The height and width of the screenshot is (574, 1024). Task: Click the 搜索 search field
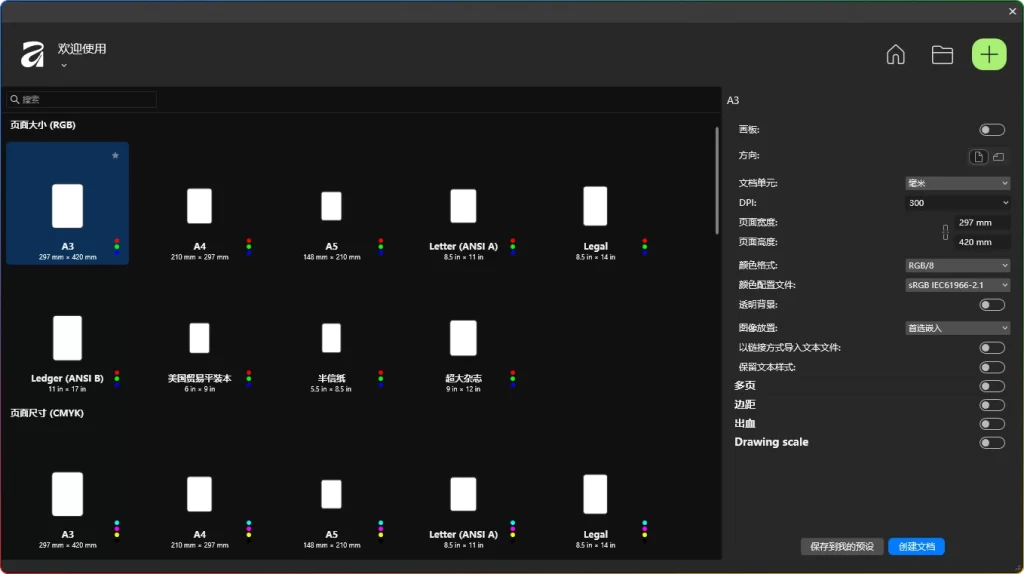(82, 99)
